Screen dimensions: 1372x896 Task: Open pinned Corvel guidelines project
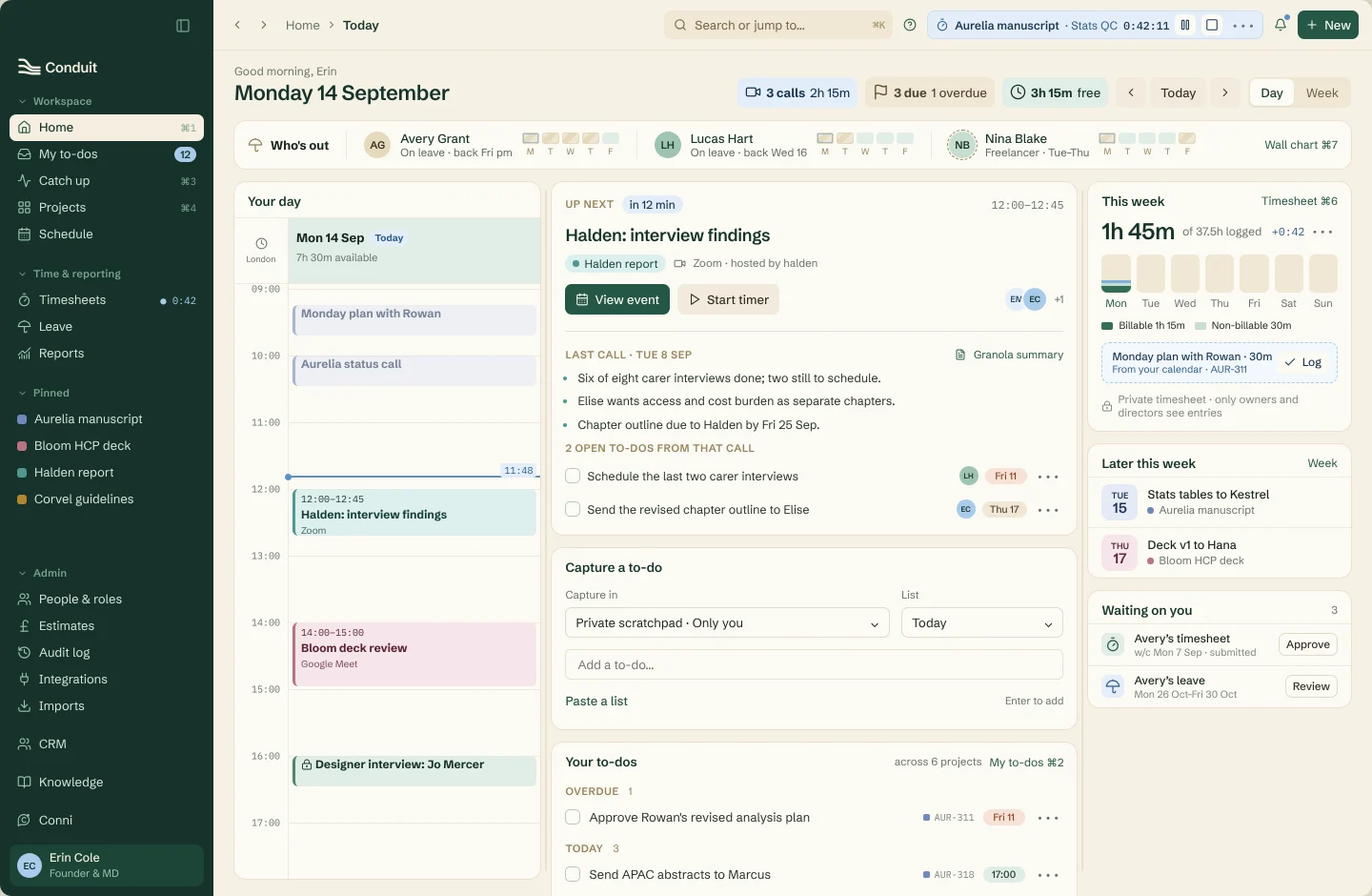pyautogui.click(x=107, y=499)
